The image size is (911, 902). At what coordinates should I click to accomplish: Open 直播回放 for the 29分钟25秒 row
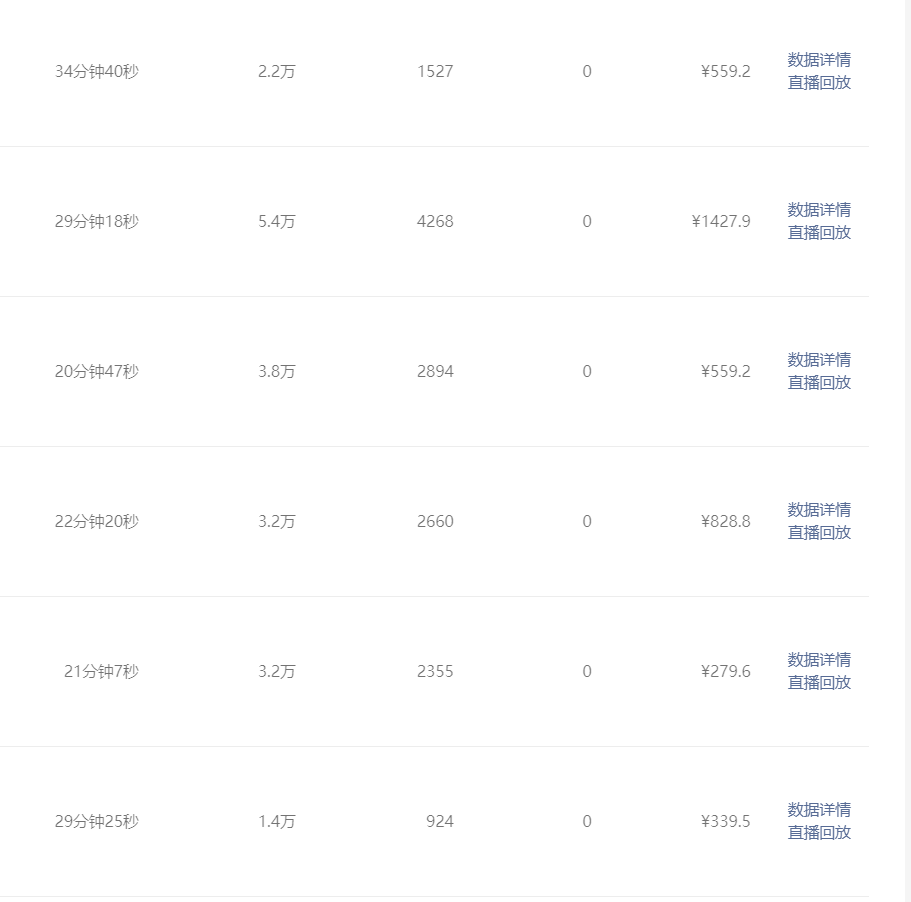point(819,832)
